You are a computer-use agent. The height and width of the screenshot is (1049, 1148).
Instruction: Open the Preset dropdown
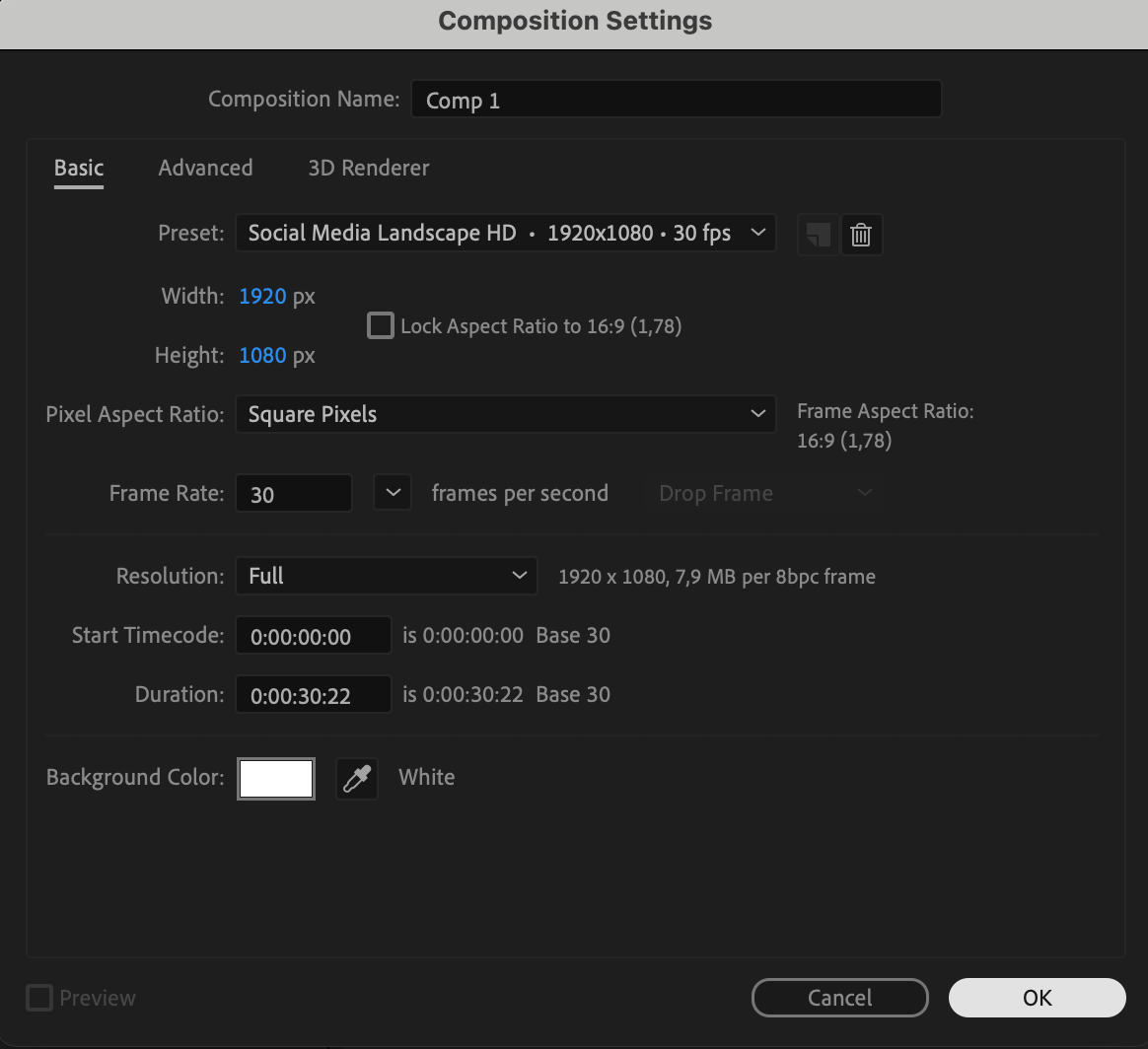click(x=505, y=234)
